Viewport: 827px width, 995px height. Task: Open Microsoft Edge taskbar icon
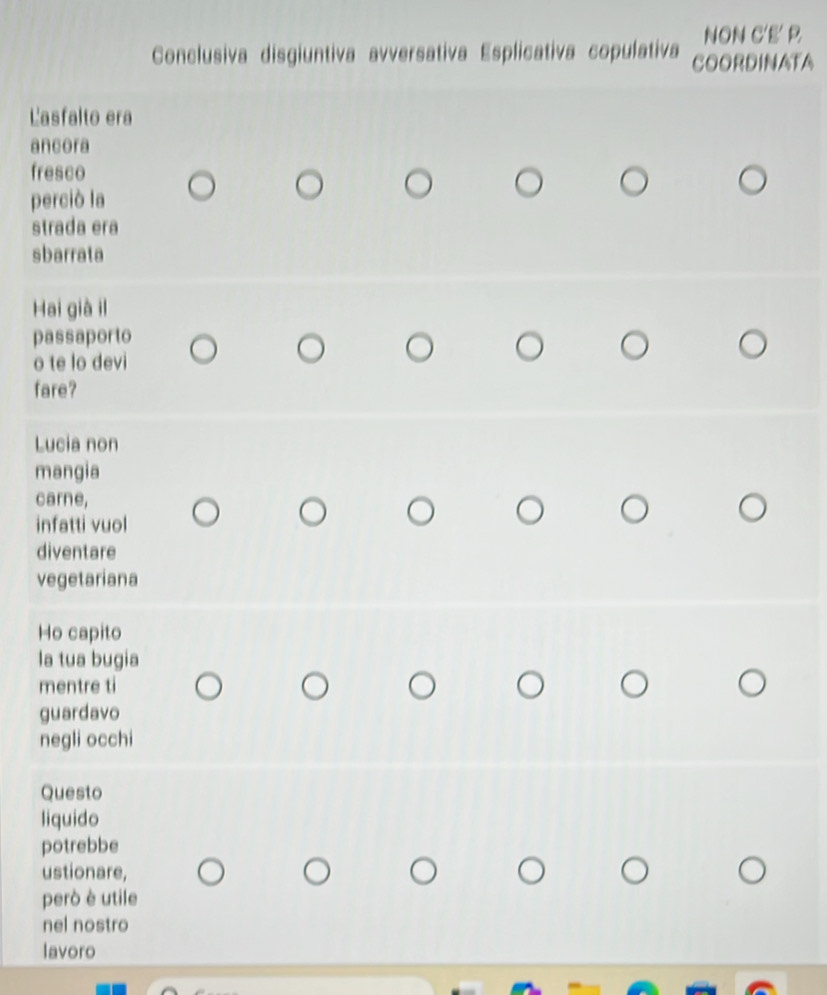click(642, 989)
